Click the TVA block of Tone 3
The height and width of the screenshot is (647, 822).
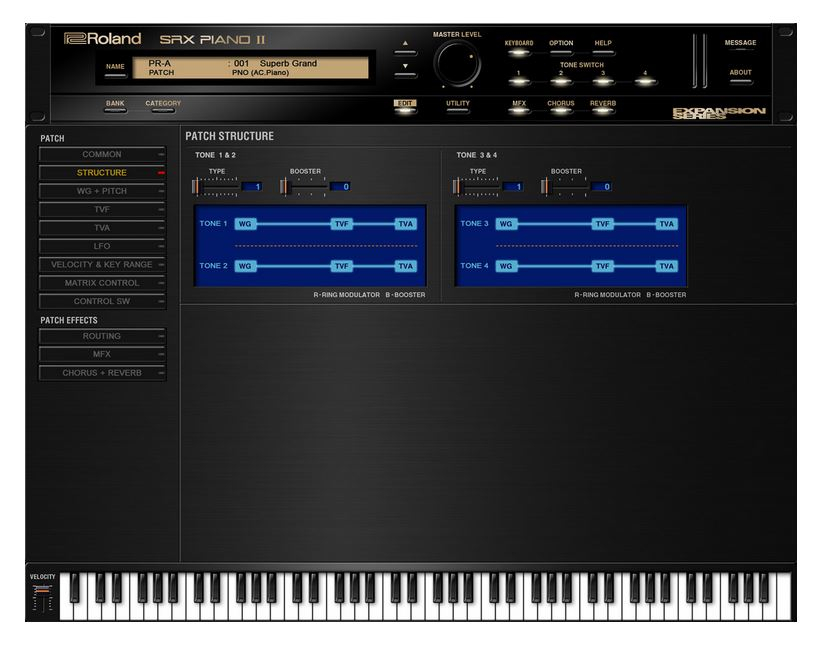(667, 224)
